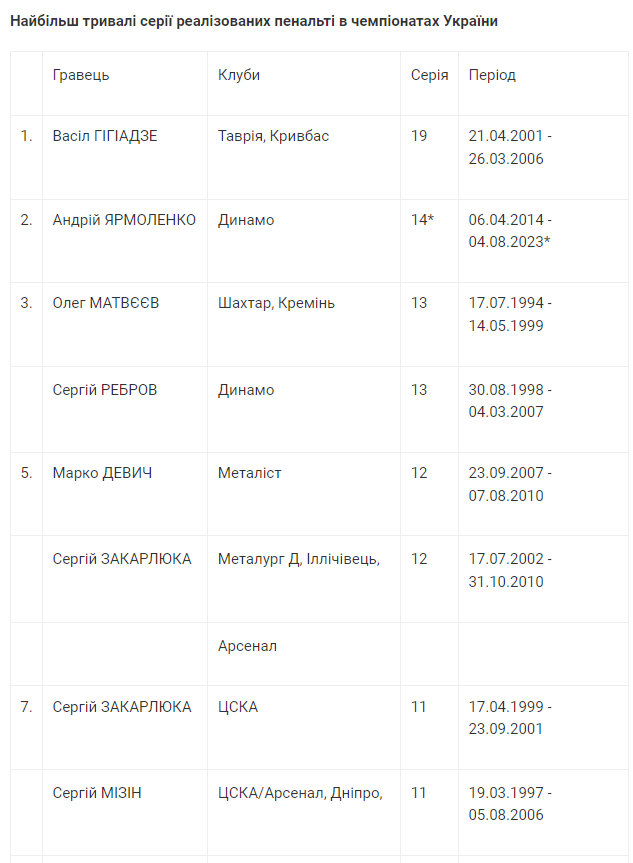Click the table title about penalty series
Screen dimensions: 633x863
[x=254, y=21]
